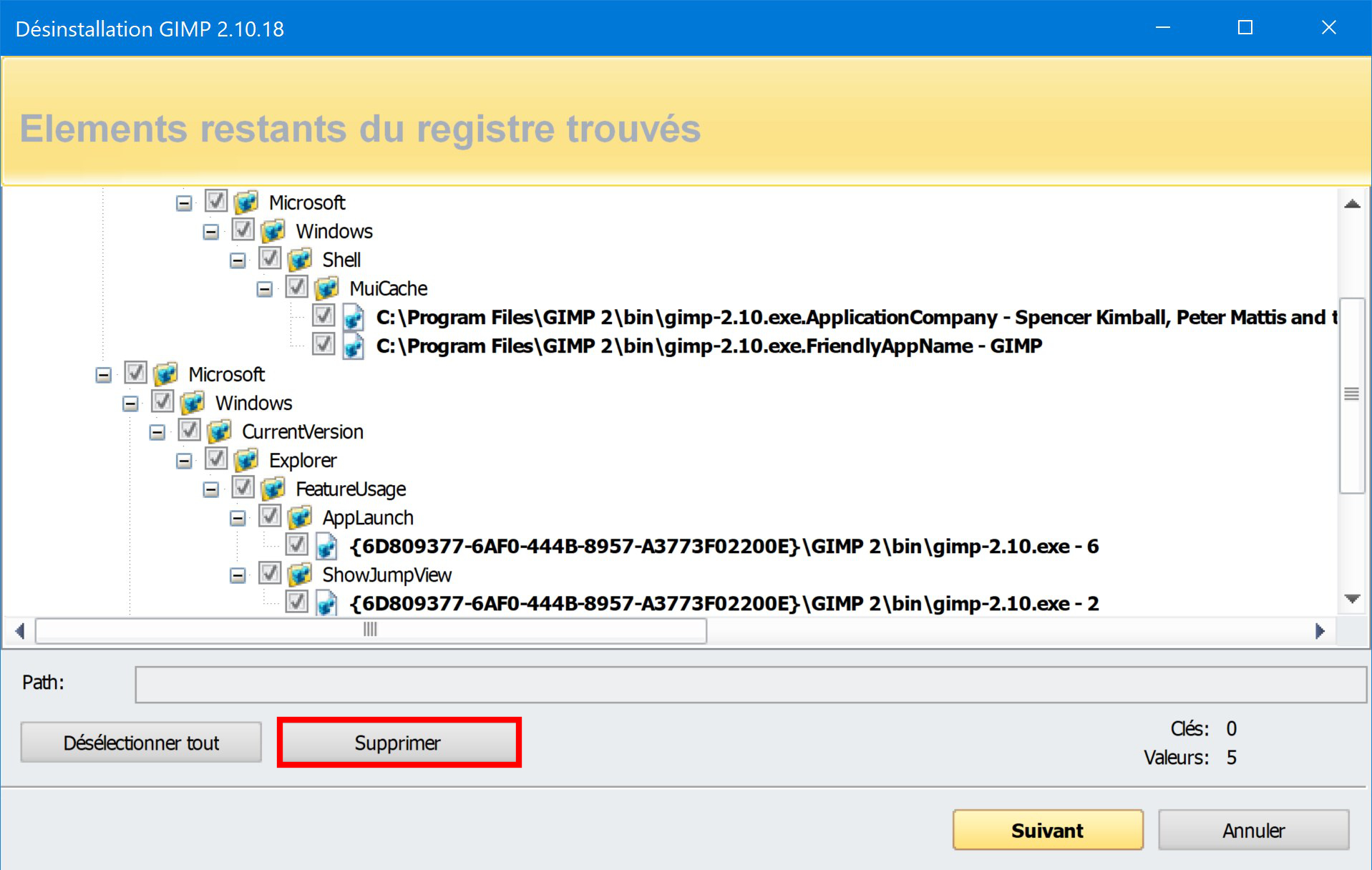Viewport: 1372px width, 870px height.
Task: Collapse the ShowJumpView tree node
Action: click(x=238, y=575)
